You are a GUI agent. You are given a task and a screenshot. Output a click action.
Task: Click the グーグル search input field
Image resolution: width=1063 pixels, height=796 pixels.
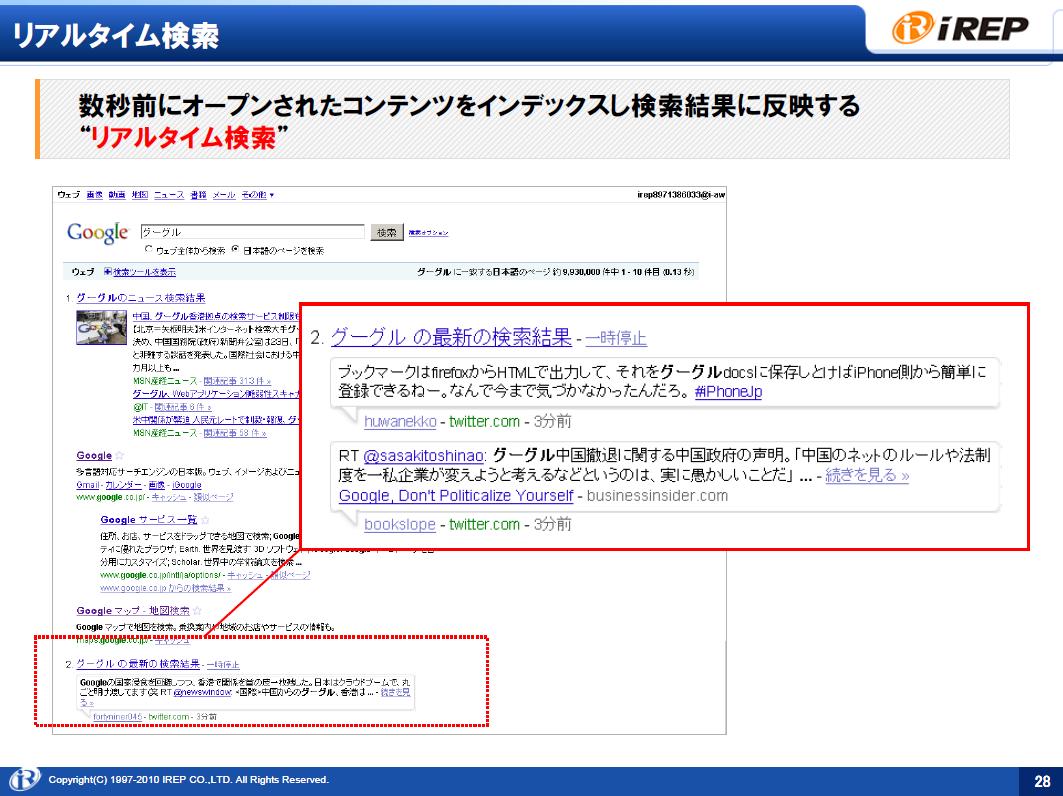[252, 232]
